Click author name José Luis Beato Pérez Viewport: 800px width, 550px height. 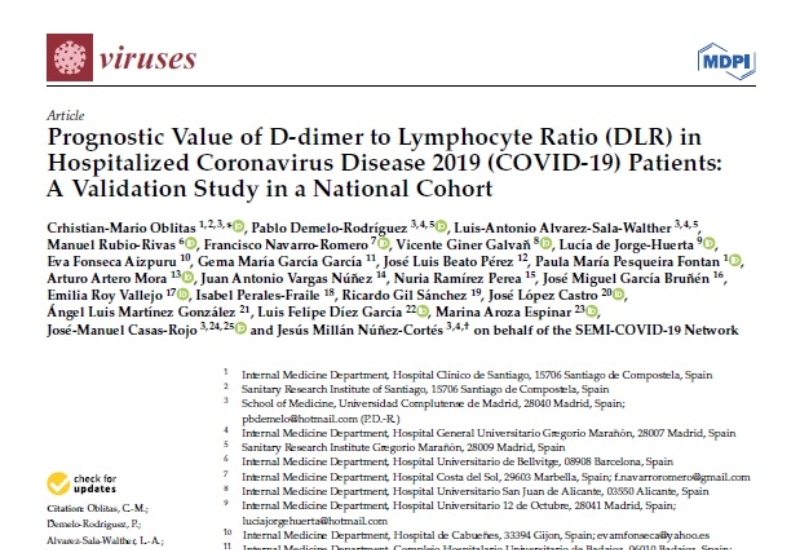pos(448,261)
